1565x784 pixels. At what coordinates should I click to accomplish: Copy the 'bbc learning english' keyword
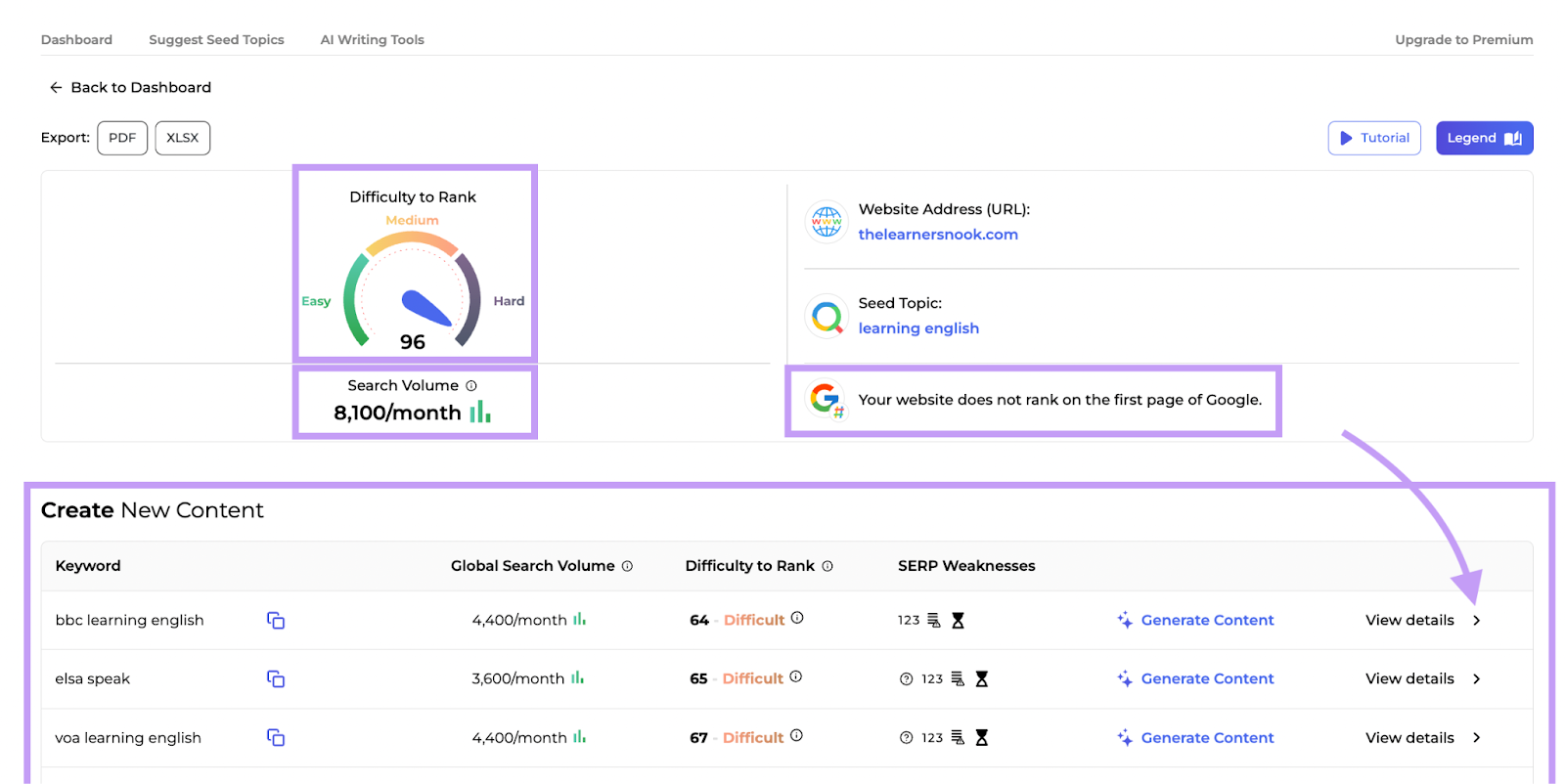[276, 621]
